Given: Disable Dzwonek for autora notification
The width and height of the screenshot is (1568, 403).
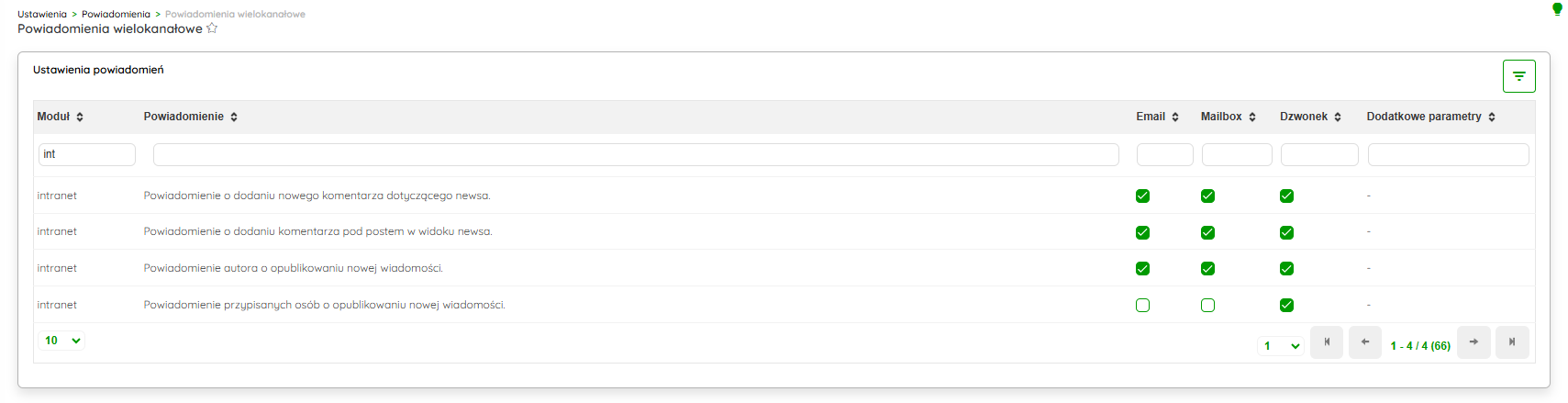Looking at the screenshot, I should pos(1286,268).
